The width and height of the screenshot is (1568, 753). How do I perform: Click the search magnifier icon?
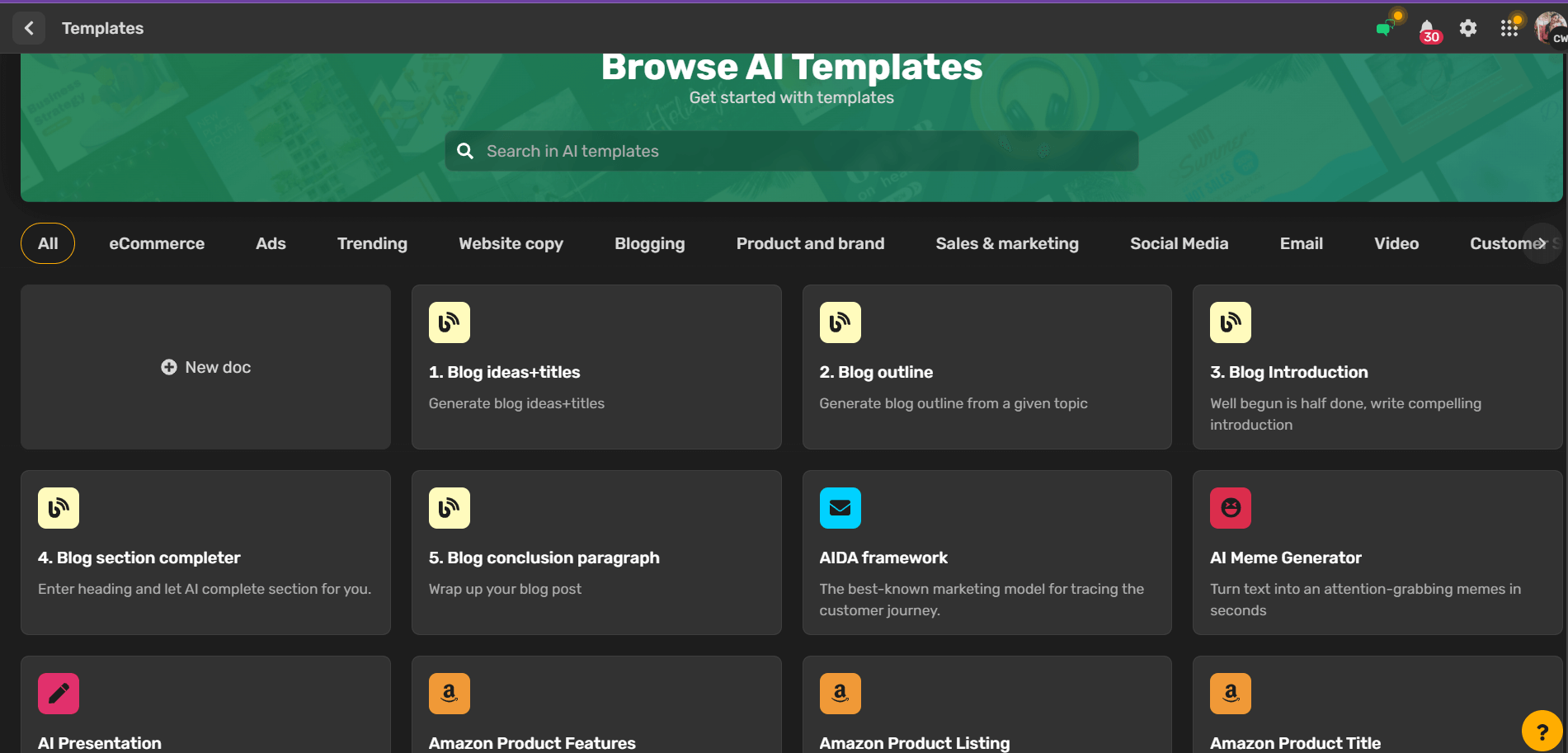[465, 151]
